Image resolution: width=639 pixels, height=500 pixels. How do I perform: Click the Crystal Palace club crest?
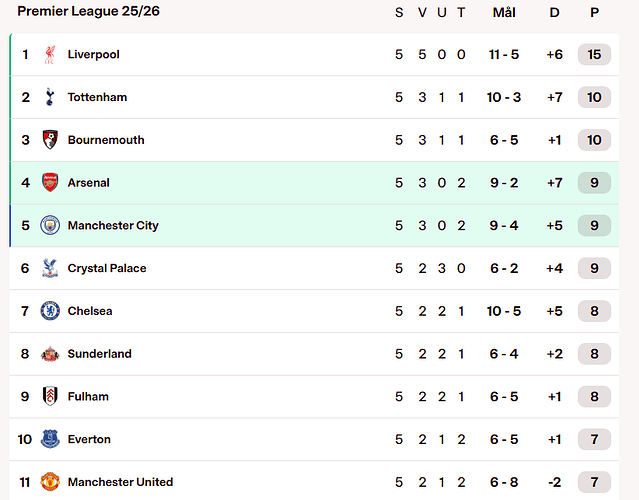50,268
